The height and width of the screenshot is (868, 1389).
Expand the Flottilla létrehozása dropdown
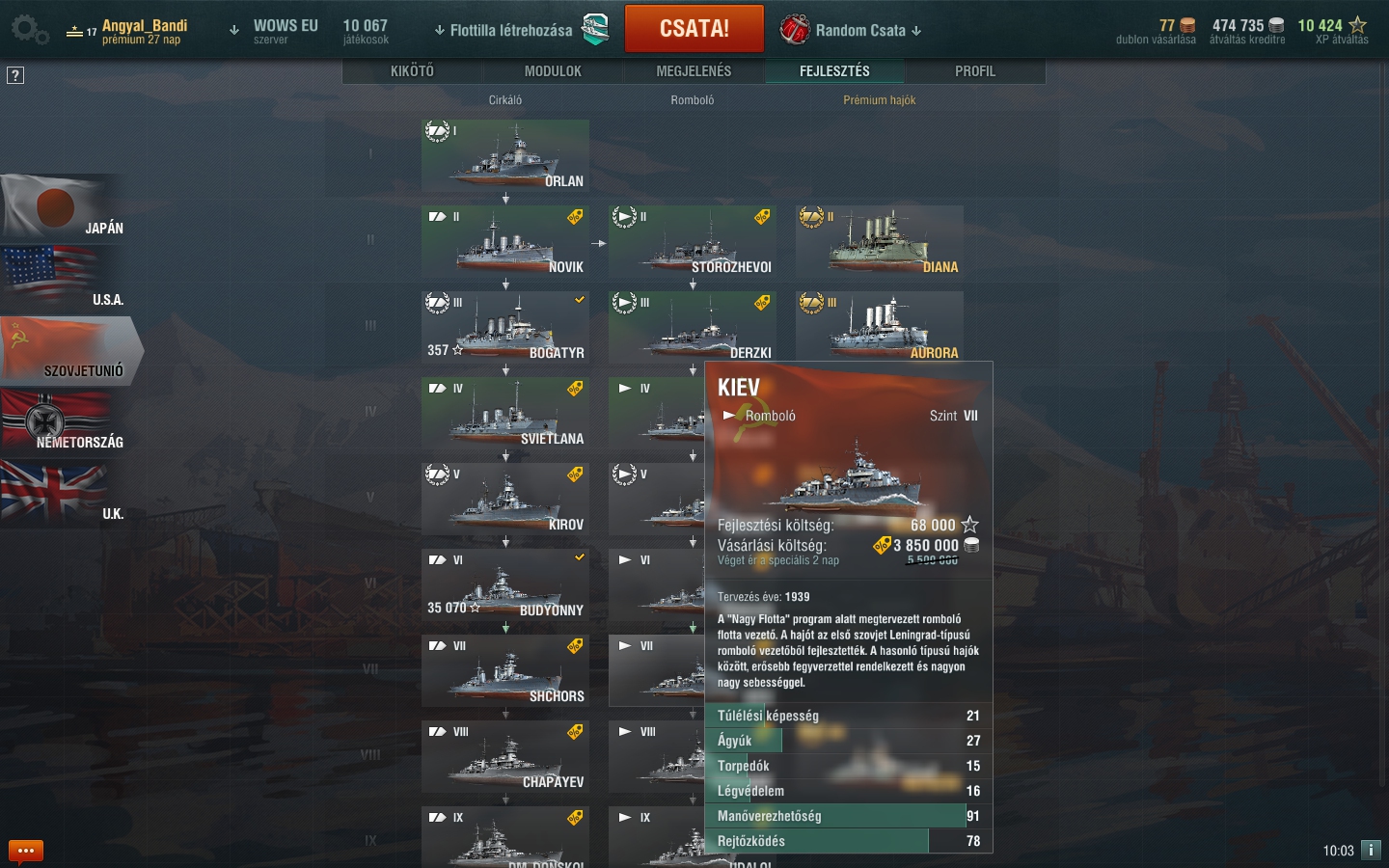point(503,31)
